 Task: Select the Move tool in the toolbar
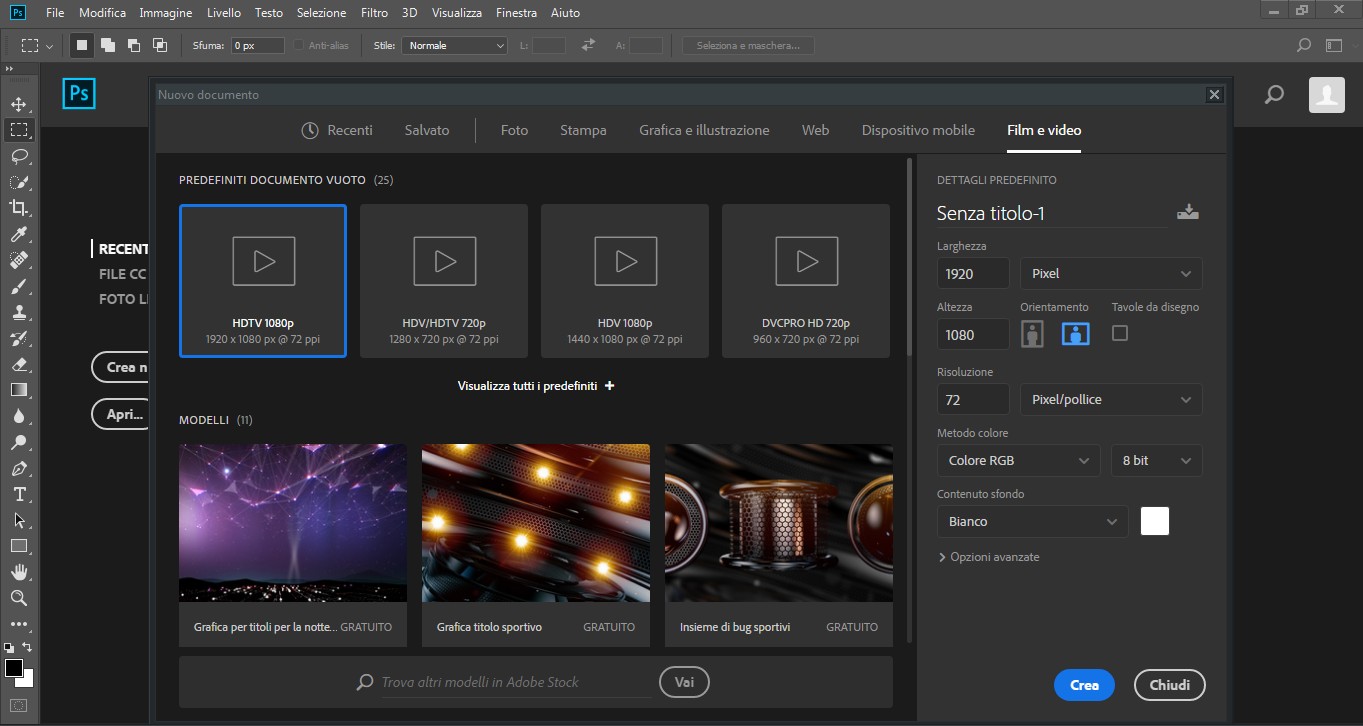point(19,104)
